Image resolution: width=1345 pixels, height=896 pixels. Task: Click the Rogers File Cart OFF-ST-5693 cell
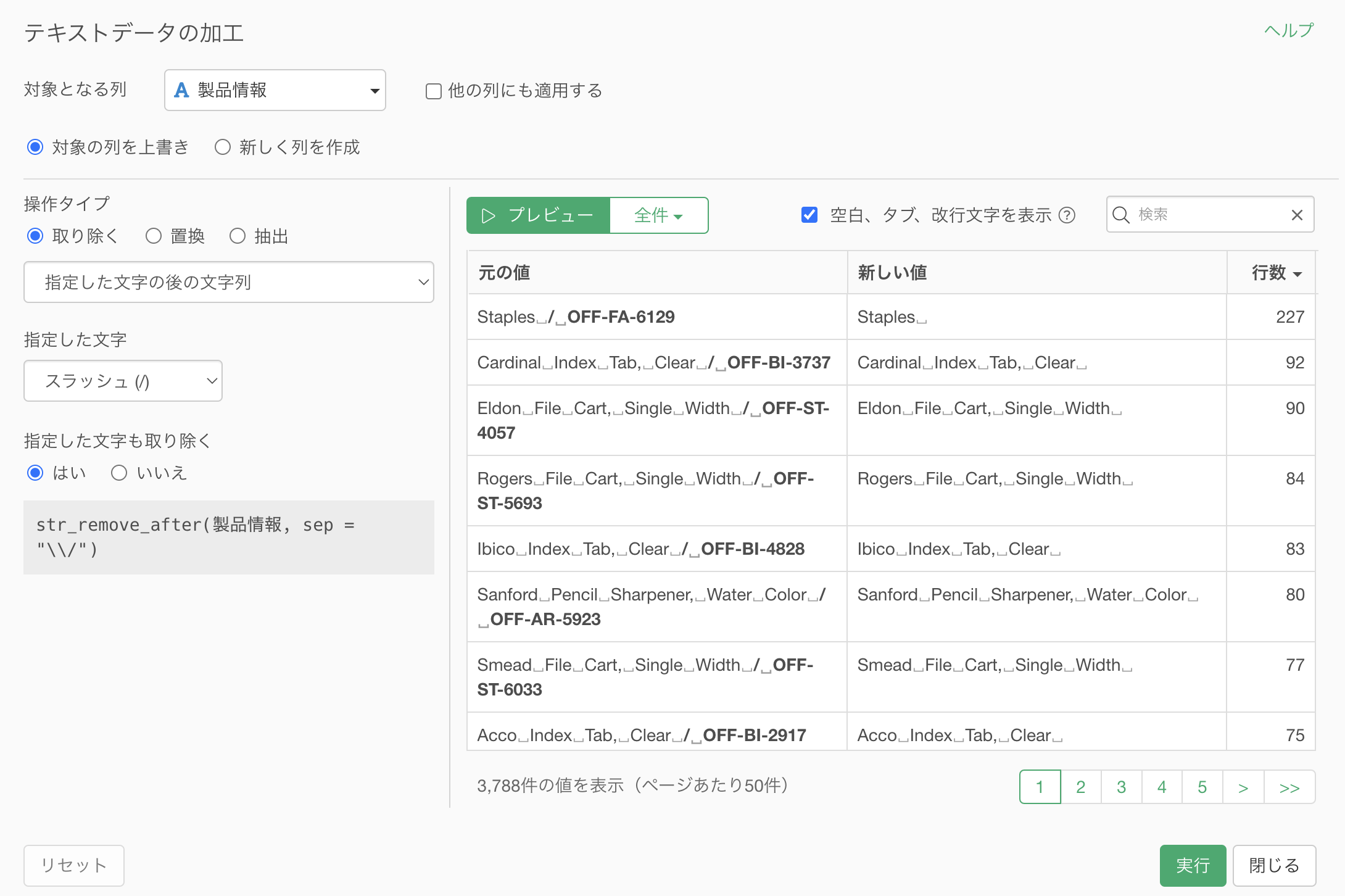pyautogui.click(x=657, y=491)
